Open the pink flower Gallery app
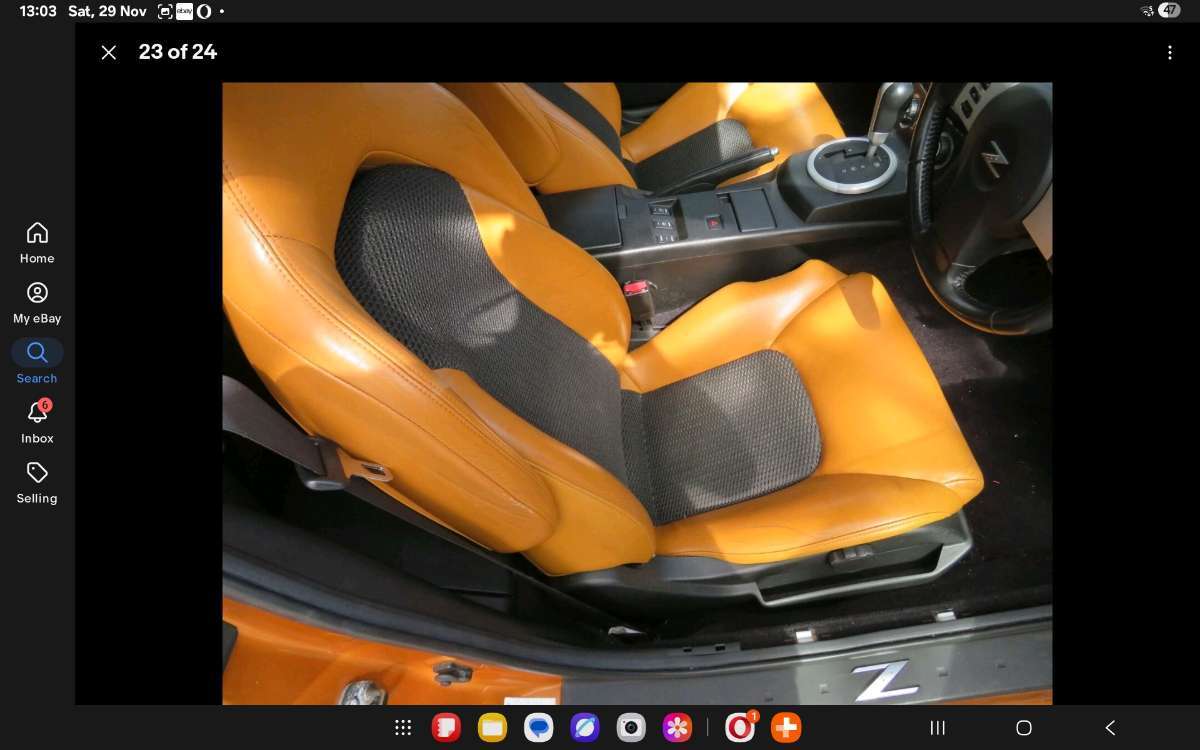The height and width of the screenshot is (750, 1200). [x=677, y=728]
